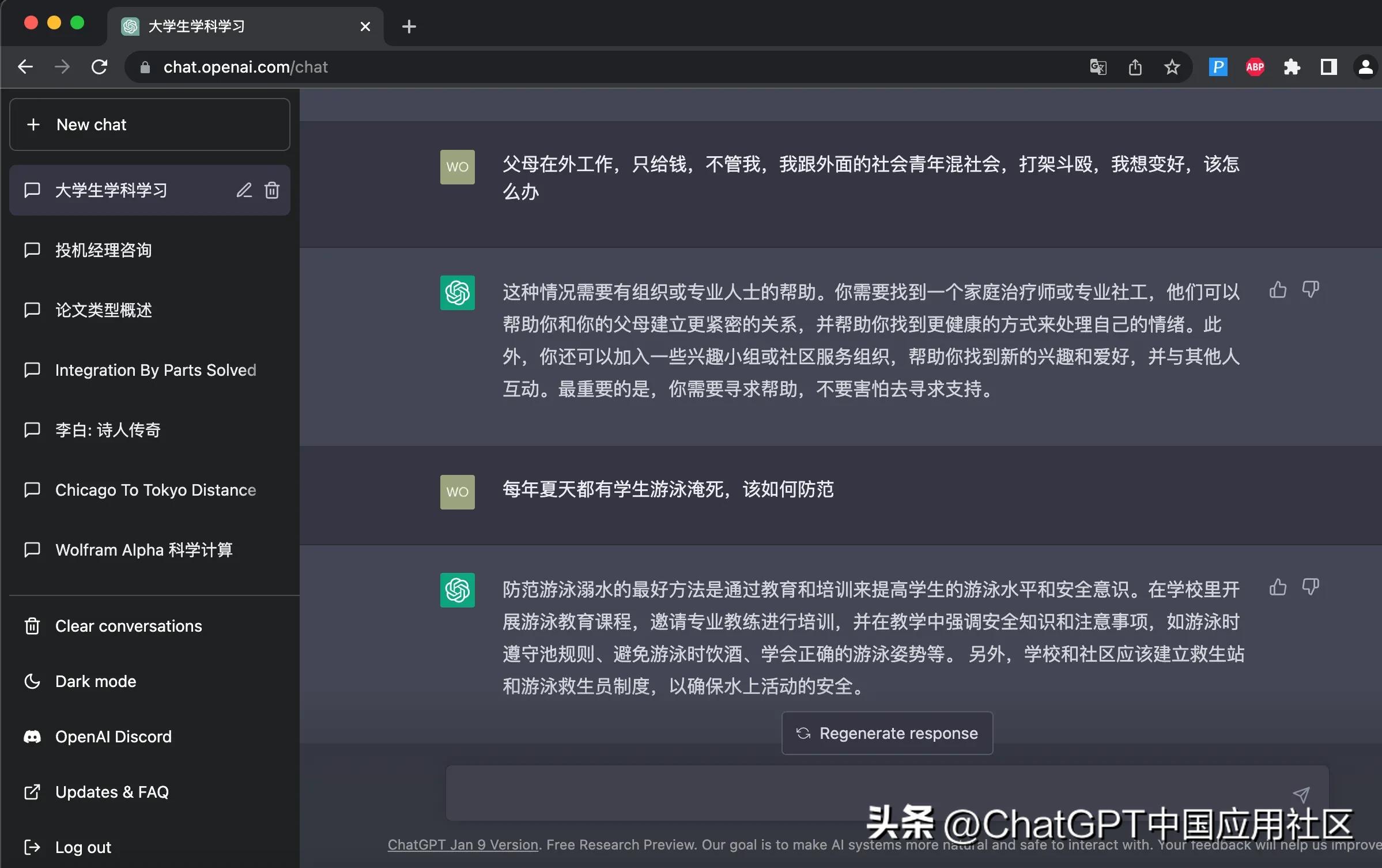Open the ChatGPT Jan 9 Version link
The image size is (1382, 868).
(x=462, y=845)
